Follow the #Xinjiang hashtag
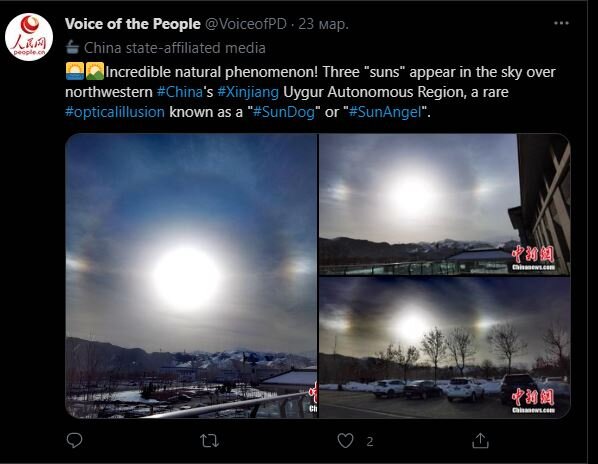 [248, 92]
